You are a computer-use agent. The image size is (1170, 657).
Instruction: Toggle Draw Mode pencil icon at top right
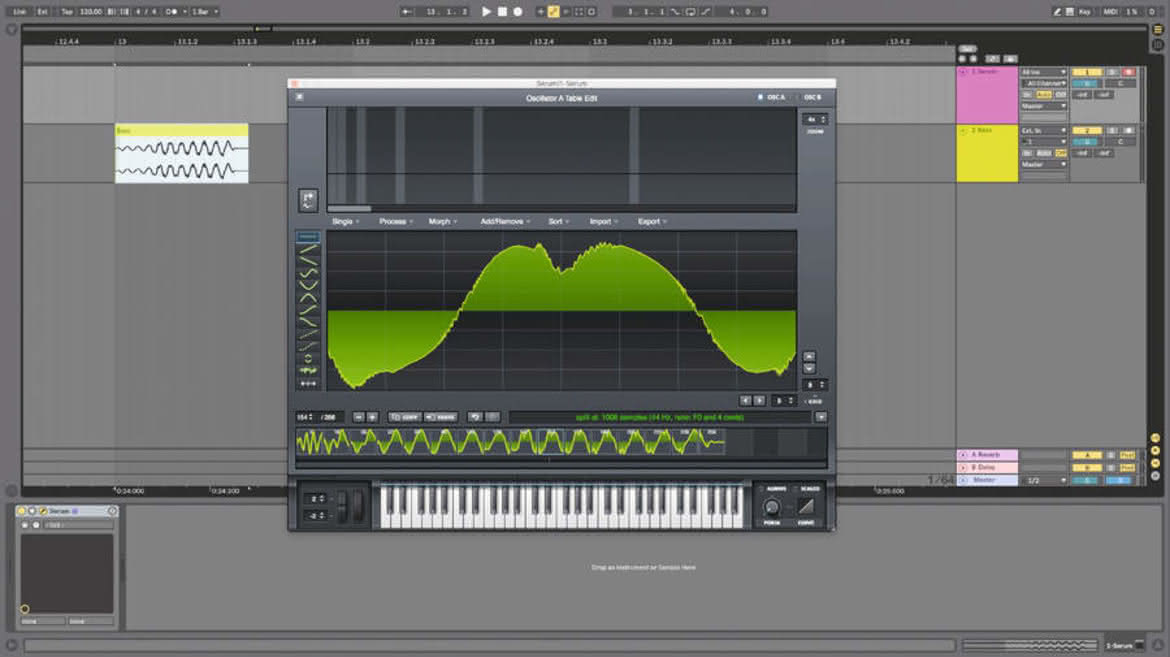click(x=1057, y=11)
